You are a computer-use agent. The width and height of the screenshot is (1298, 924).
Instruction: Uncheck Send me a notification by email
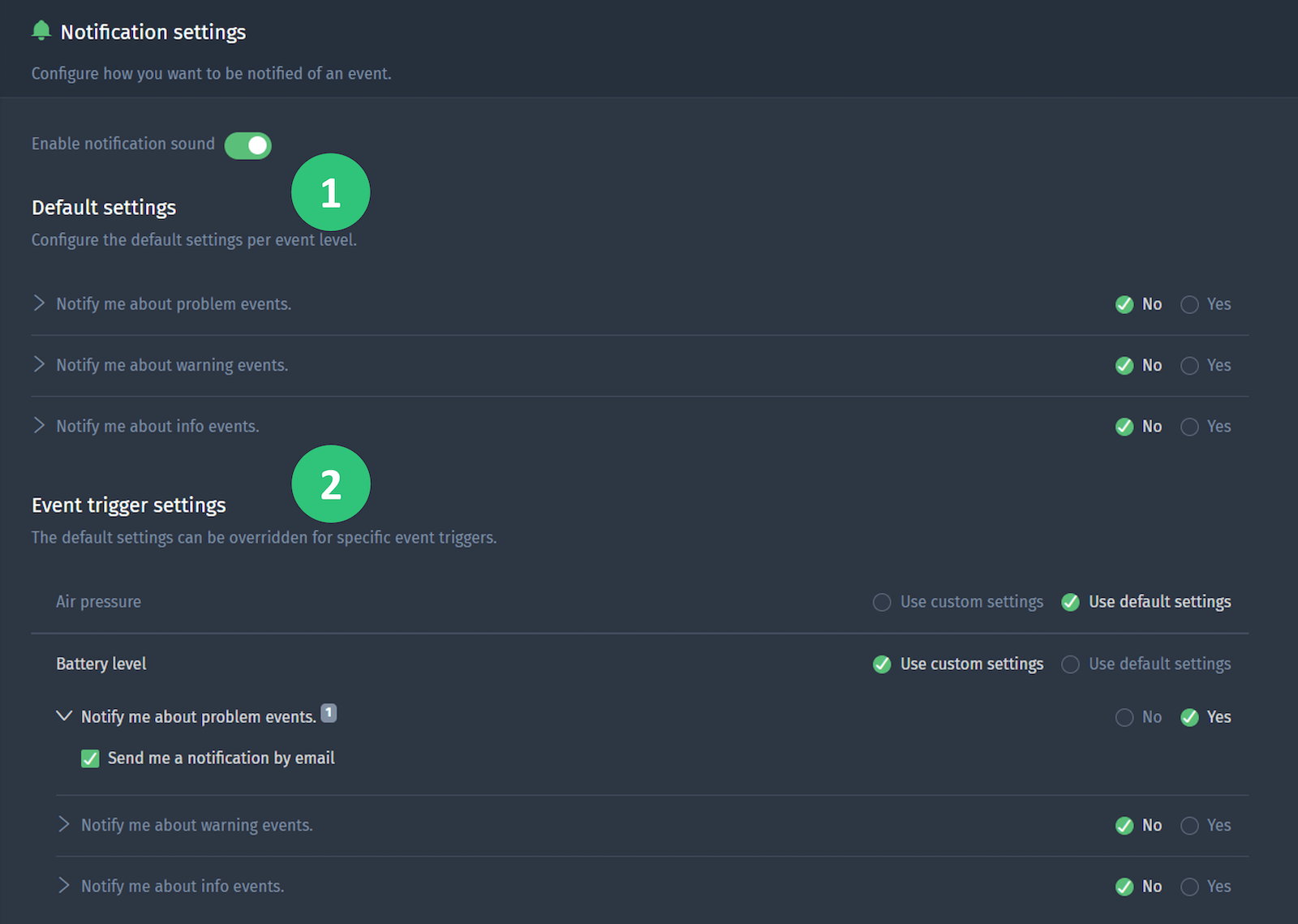90,759
